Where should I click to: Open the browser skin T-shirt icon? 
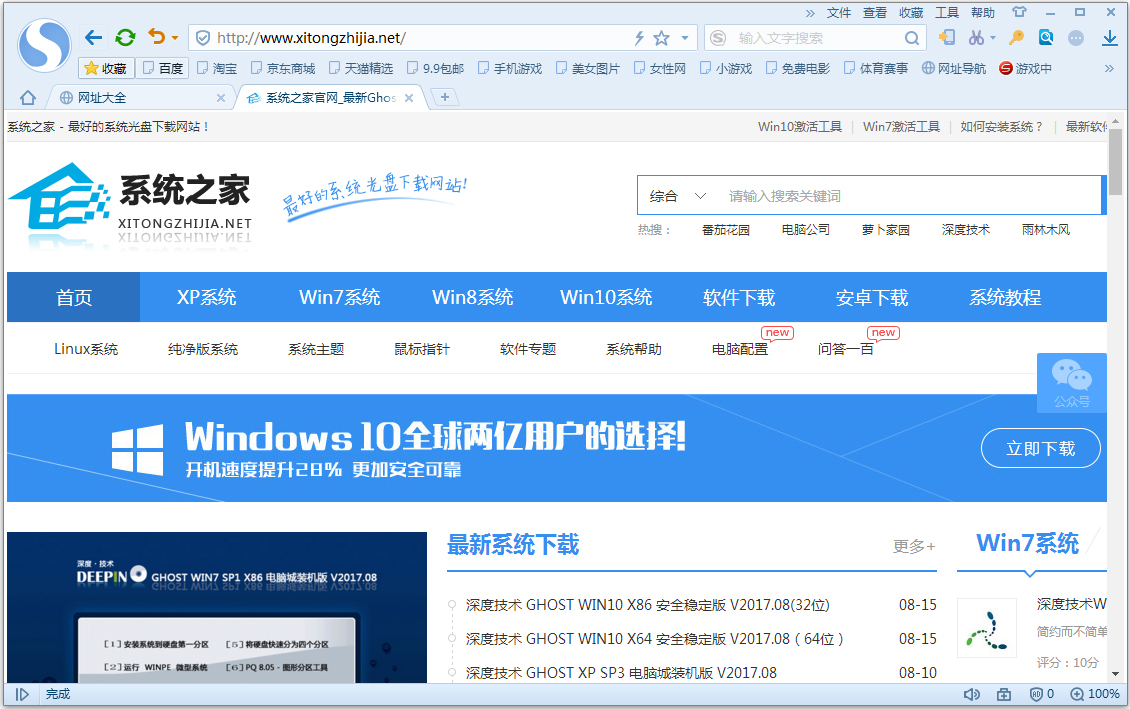(x=1019, y=11)
